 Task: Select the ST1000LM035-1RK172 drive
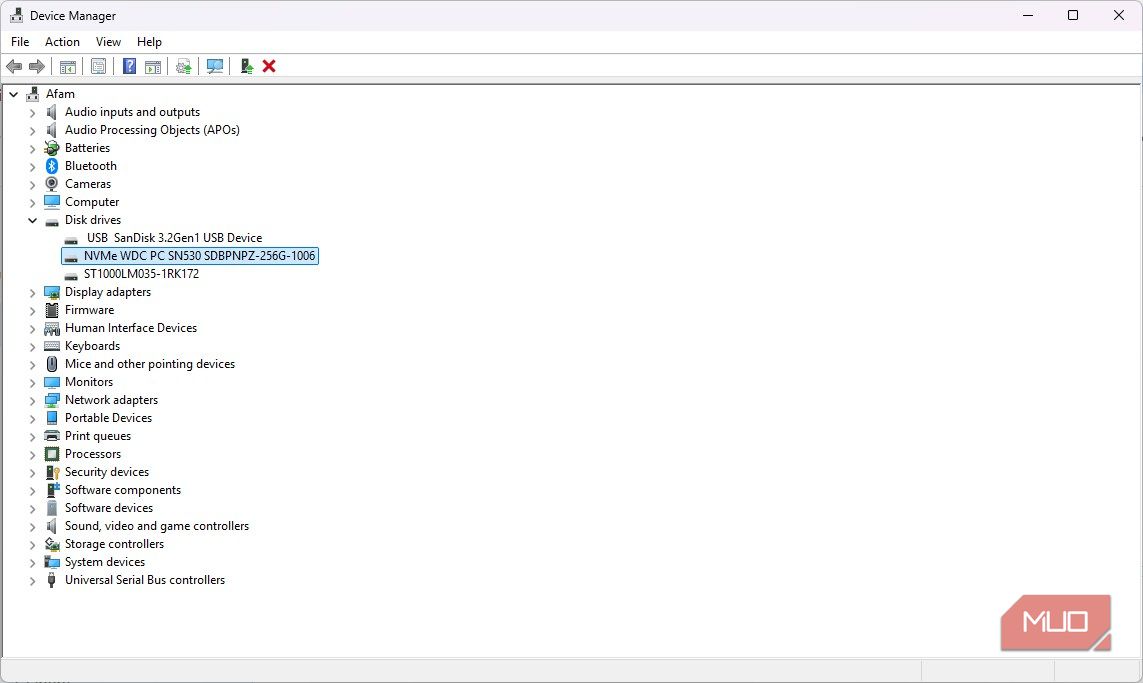(x=141, y=274)
